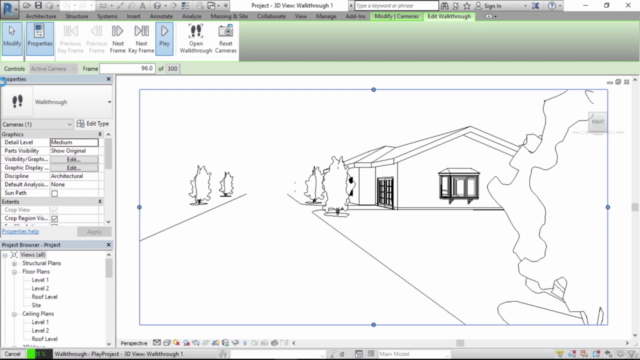The height and width of the screenshot is (360, 640).
Task: Click the Properties help link
Action: [x=20, y=231]
